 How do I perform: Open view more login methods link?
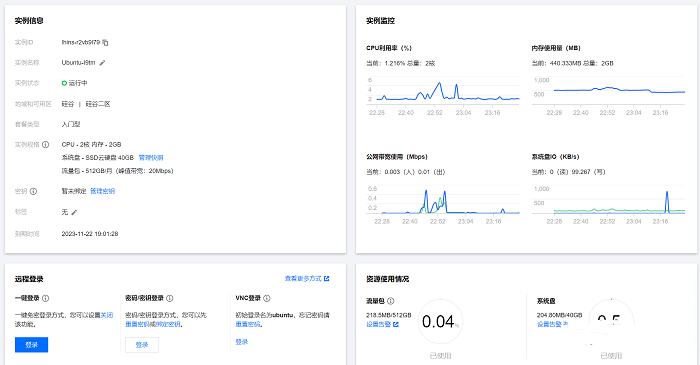click(x=303, y=278)
